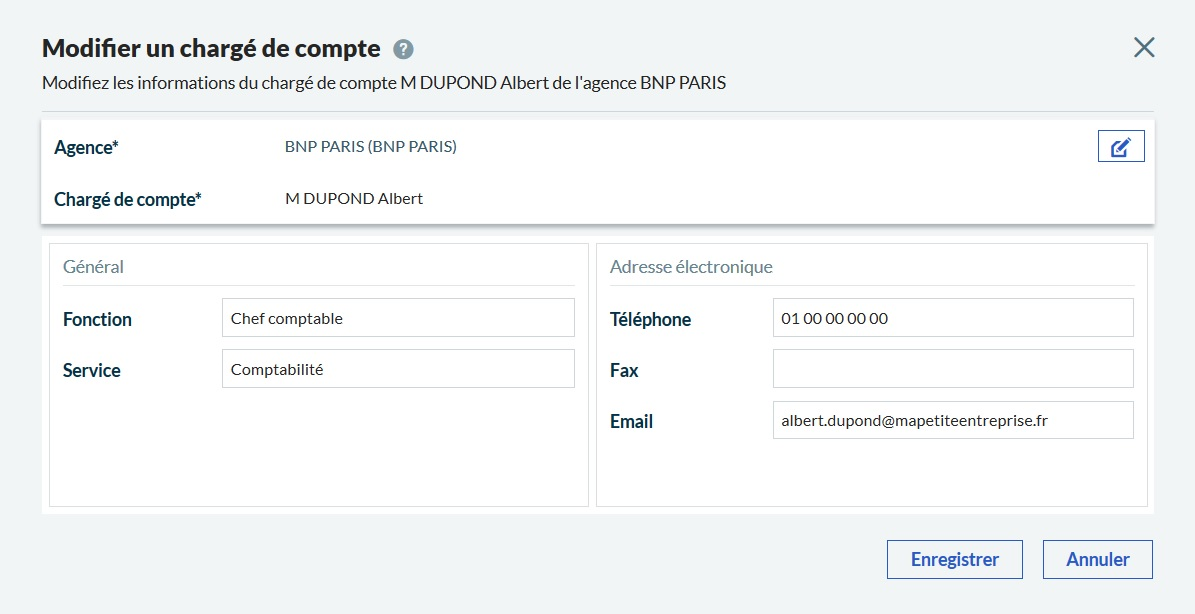Click the Adresse électronique section heading
The height and width of the screenshot is (614, 1195).
tap(691, 267)
